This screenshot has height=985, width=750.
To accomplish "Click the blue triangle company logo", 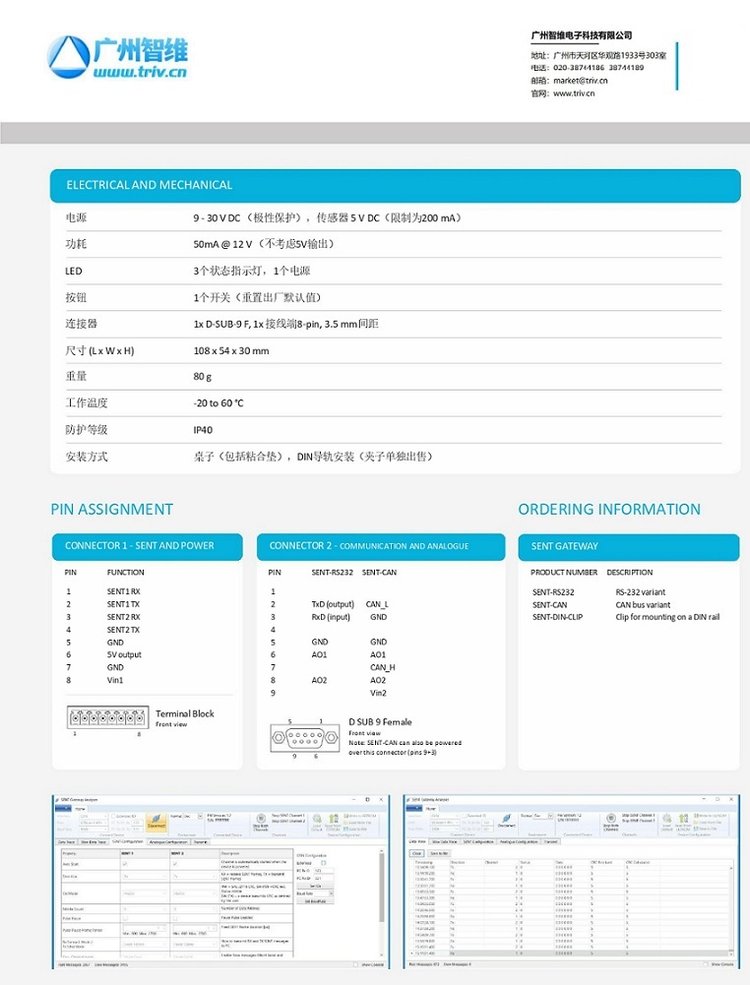I will [x=68, y=57].
